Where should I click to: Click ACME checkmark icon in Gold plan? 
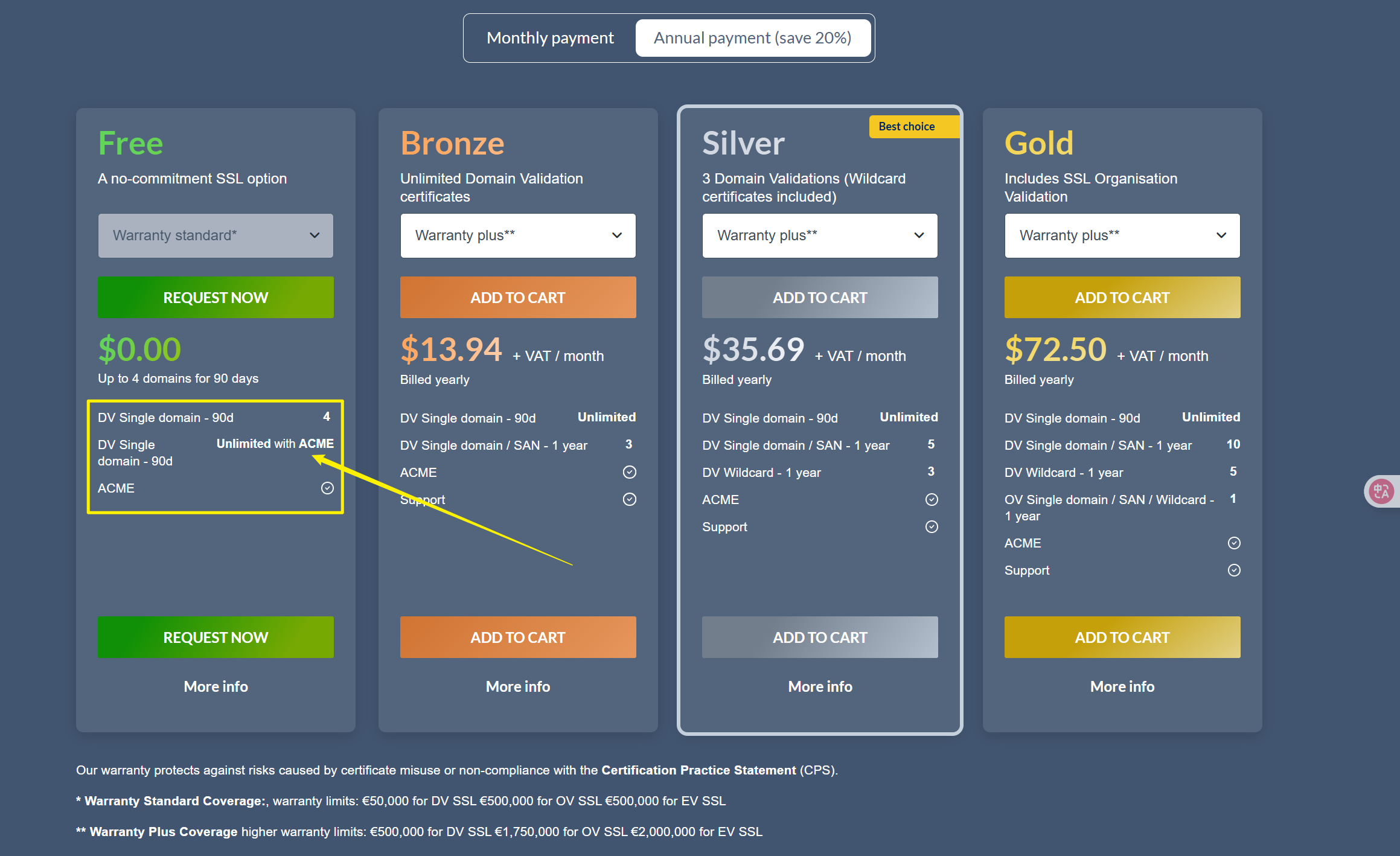pos(1234,543)
